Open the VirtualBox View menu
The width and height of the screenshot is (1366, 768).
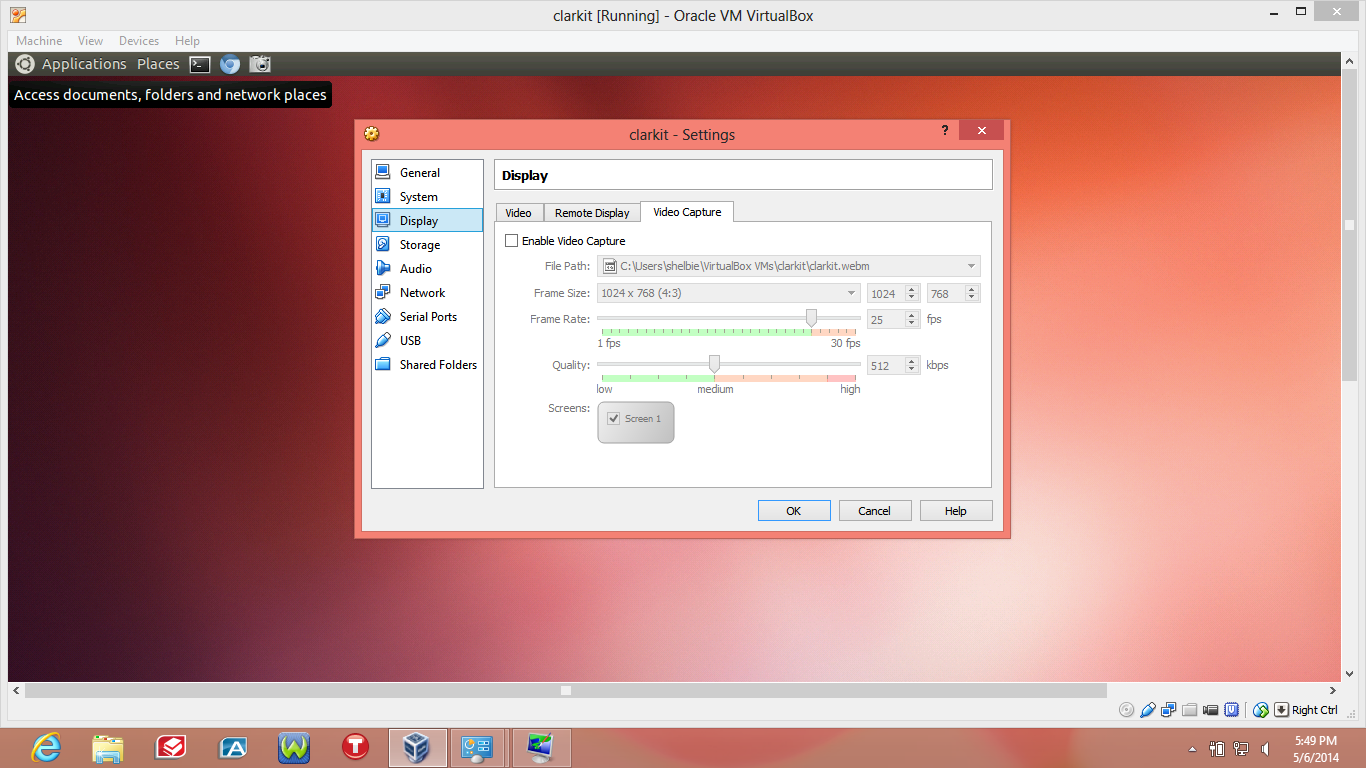(91, 41)
